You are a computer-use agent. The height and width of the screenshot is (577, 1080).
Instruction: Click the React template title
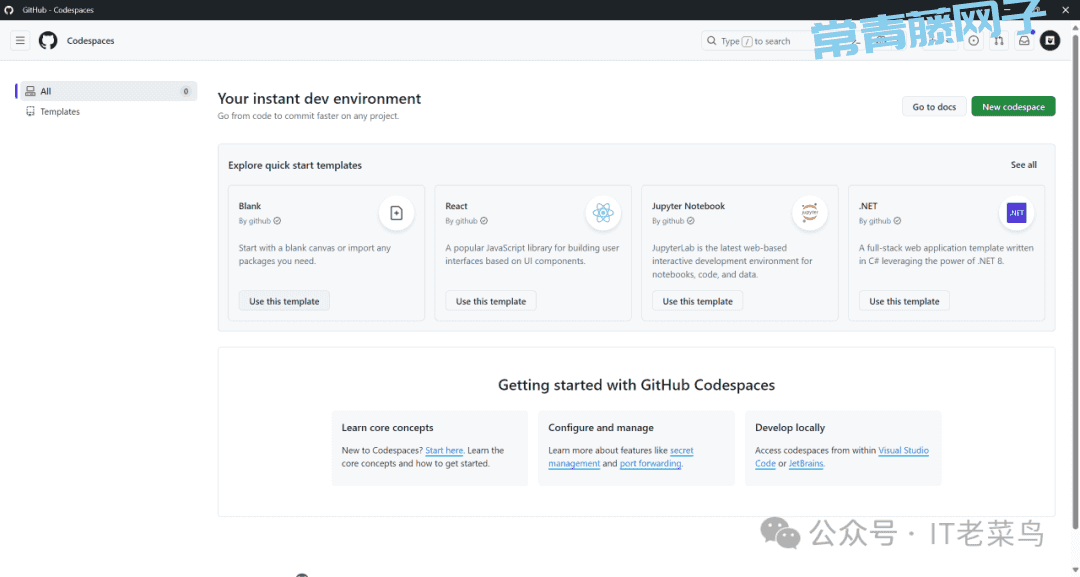click(456, 206)
